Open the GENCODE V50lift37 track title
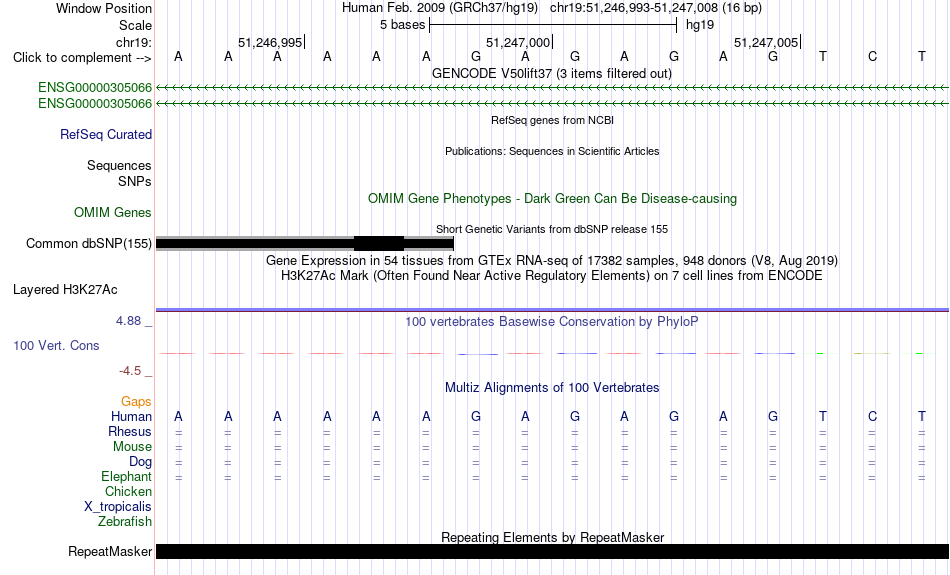The width and height of the screenshot is (950, 575). (551, 73)
